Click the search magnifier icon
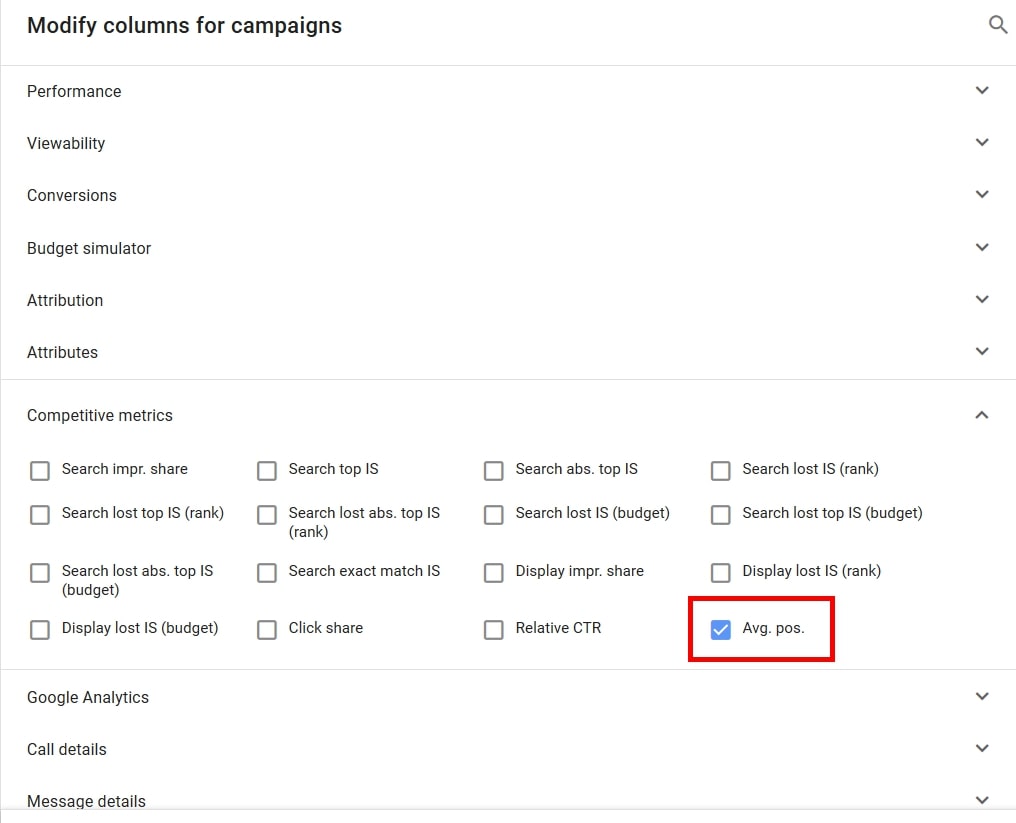1016x823 pixels. pos(997,25)
